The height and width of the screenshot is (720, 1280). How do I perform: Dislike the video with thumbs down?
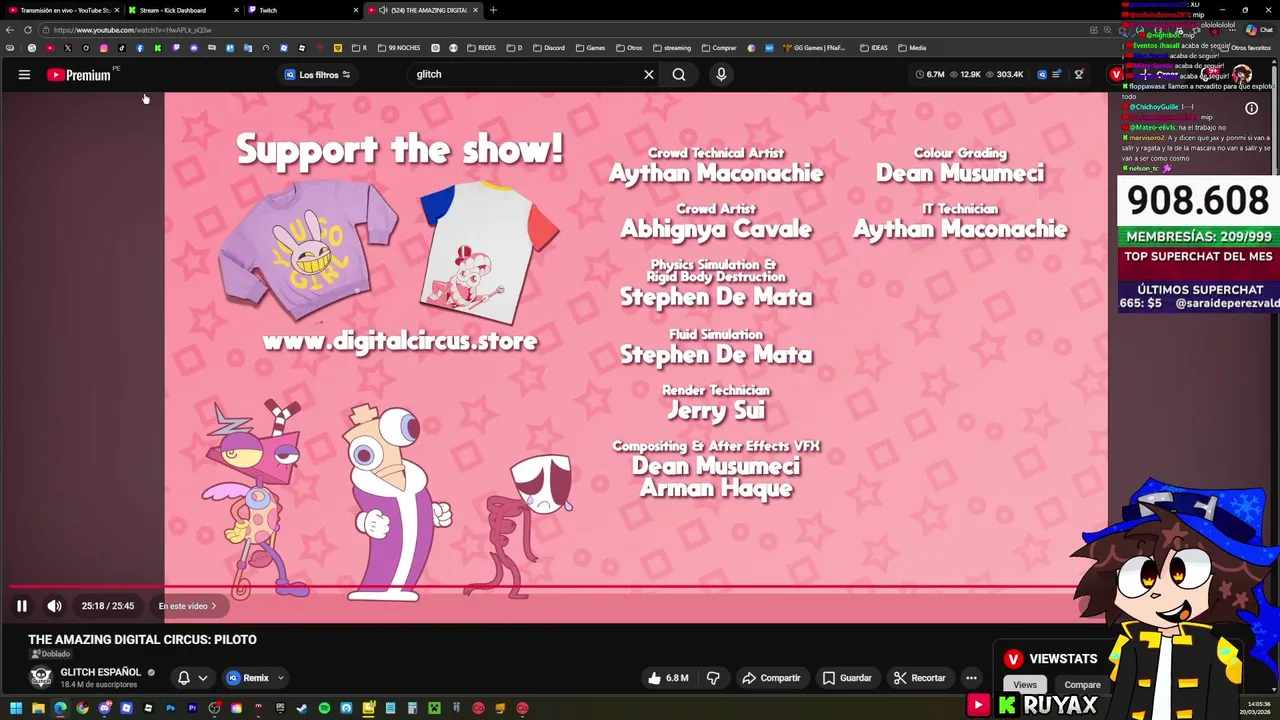(713, 678)
